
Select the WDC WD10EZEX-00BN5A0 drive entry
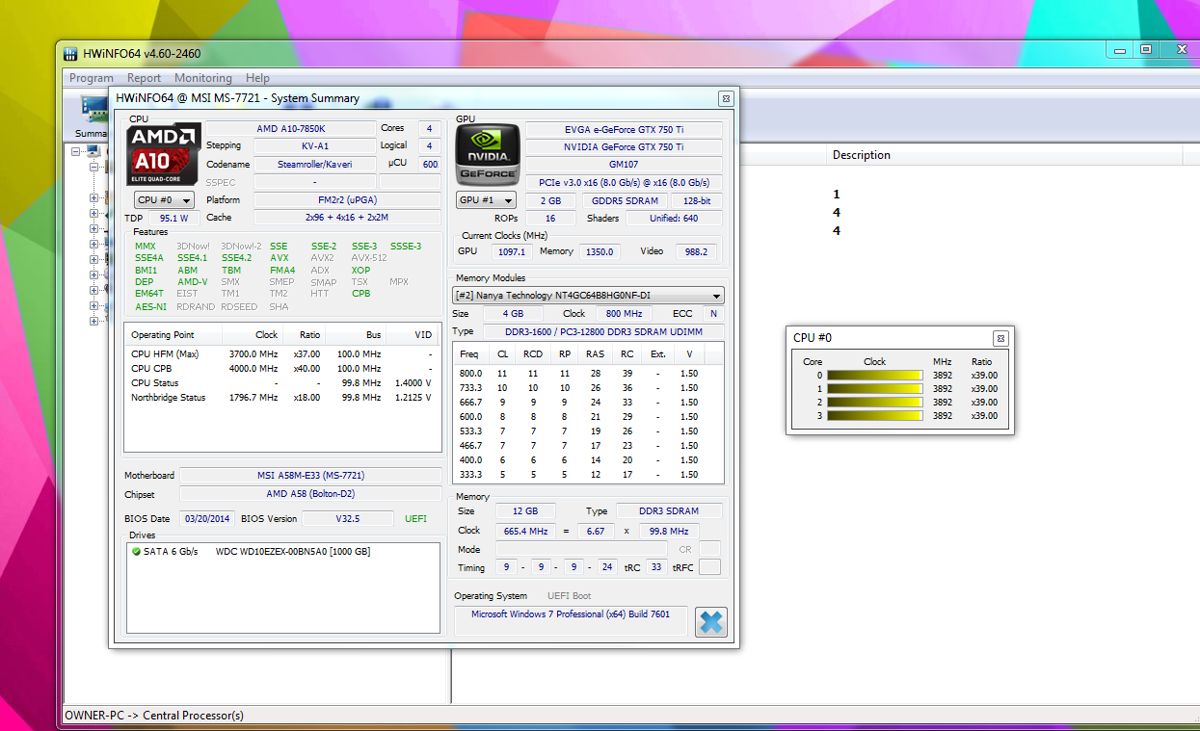pos(293,551)
